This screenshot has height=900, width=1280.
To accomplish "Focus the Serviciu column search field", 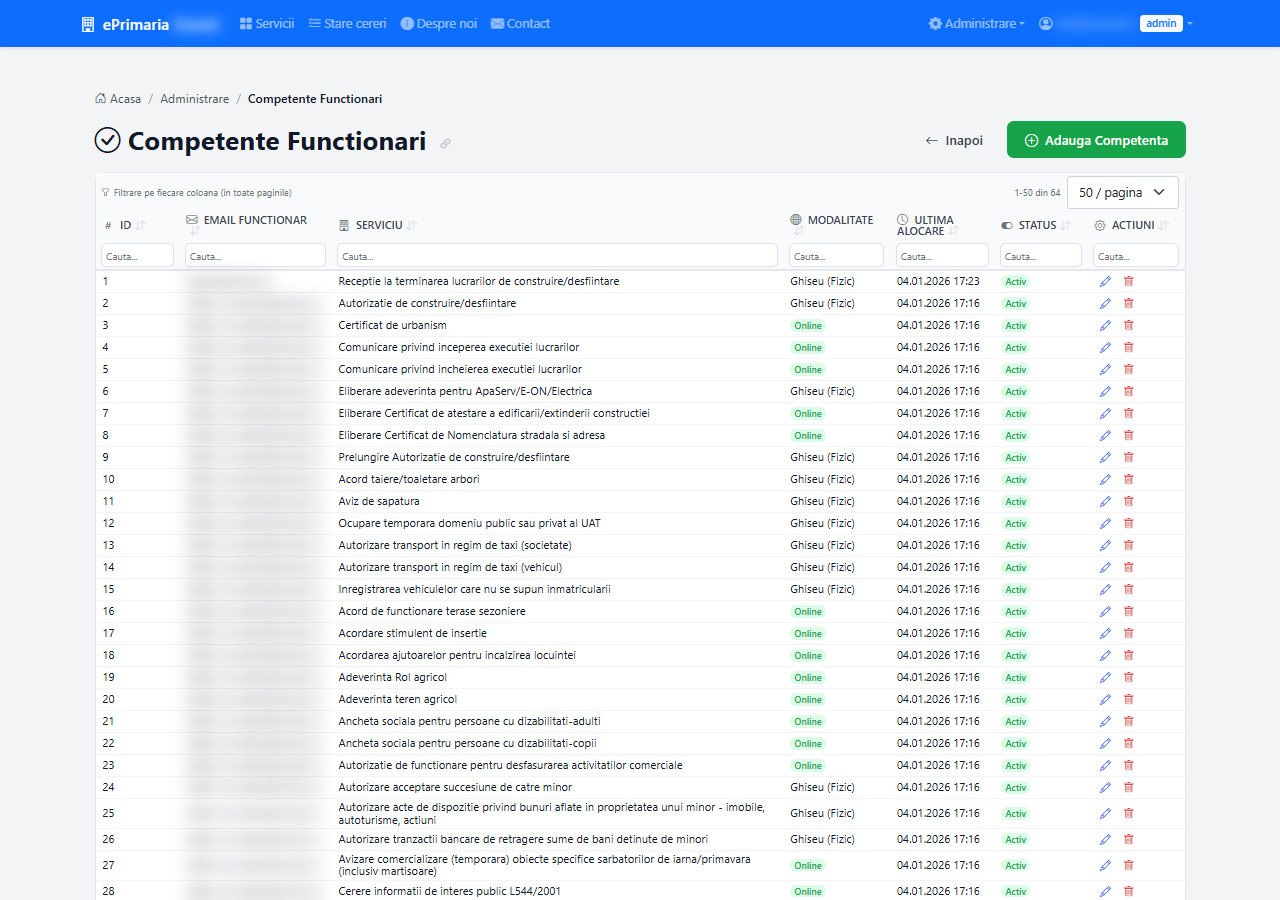I will pos(557,256).
